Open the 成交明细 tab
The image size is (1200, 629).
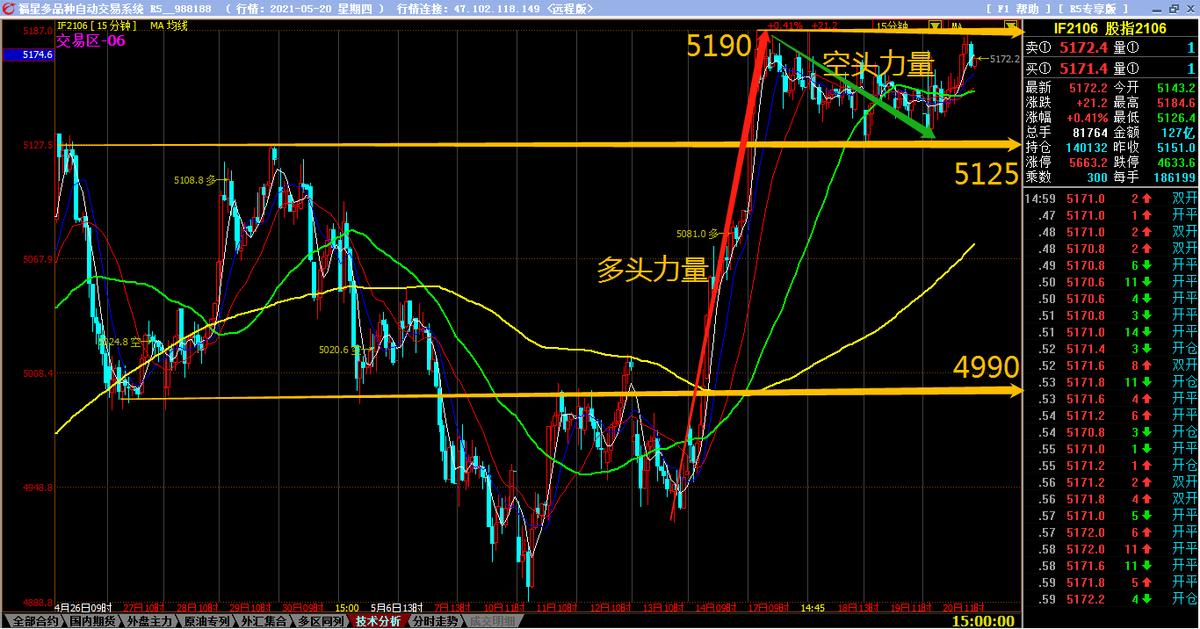click(x=492, y=621)
